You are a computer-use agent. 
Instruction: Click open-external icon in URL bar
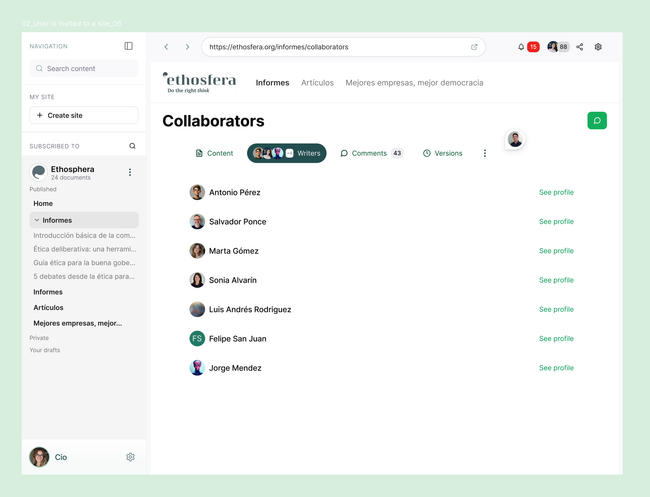tap(474, 47)
